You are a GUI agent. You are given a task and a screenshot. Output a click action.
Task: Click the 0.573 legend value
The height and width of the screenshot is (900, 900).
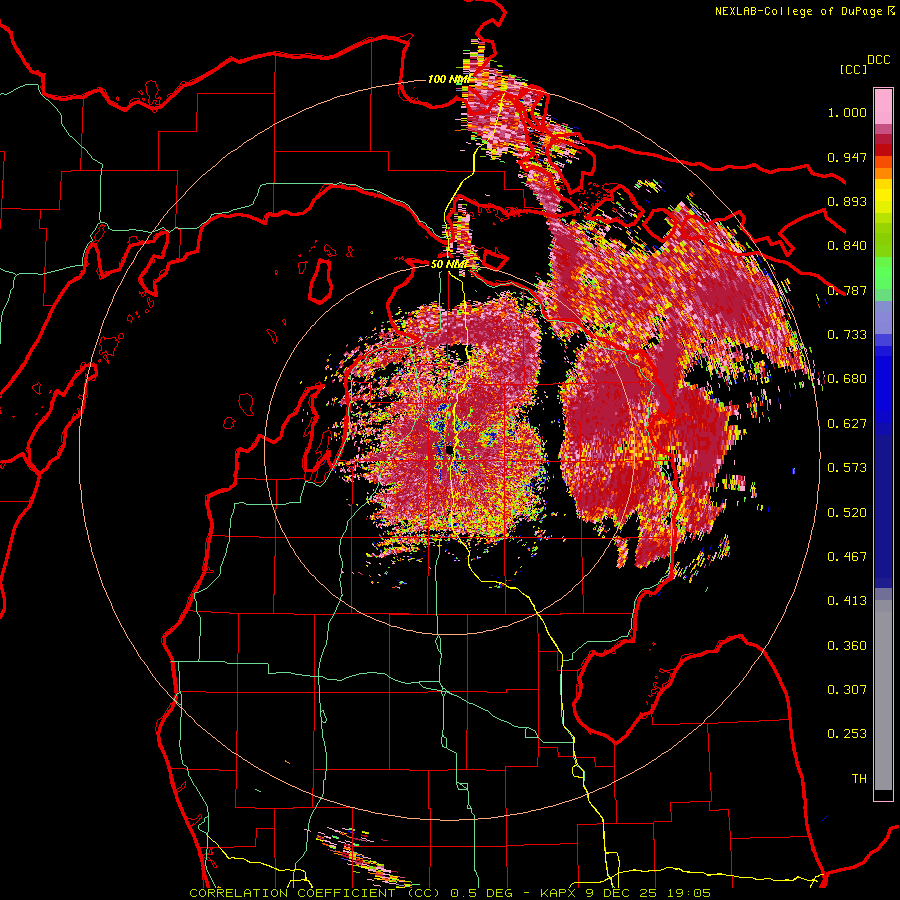(x=847, y=468)
